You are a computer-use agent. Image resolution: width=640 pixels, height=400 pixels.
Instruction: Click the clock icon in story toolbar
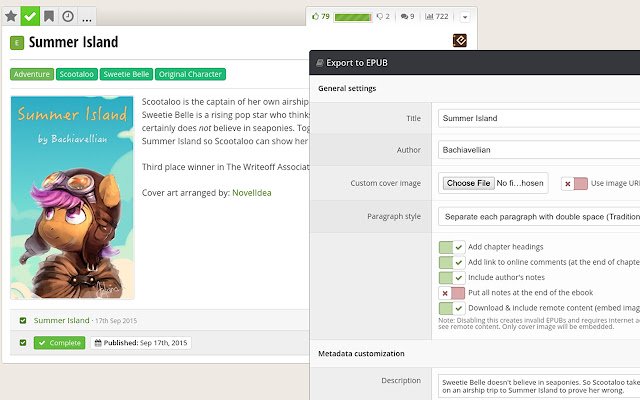tap(68, 16)
